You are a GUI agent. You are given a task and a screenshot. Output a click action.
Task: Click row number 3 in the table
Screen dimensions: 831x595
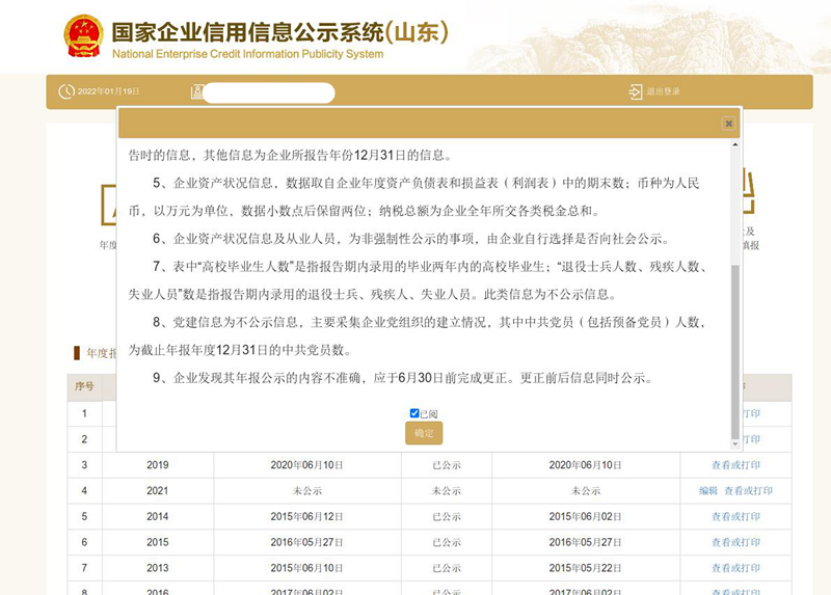pos(84,465)
